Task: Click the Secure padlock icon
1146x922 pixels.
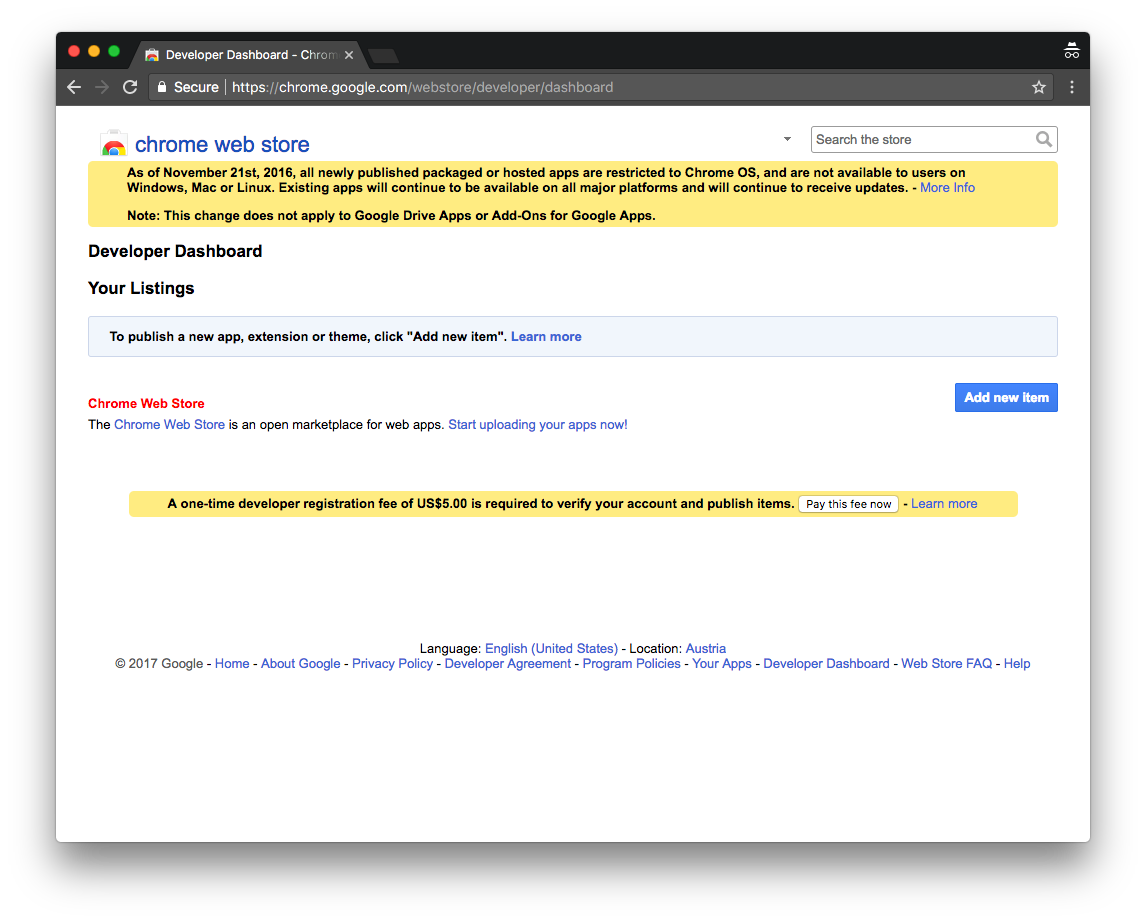Action: tap(162, 87)
